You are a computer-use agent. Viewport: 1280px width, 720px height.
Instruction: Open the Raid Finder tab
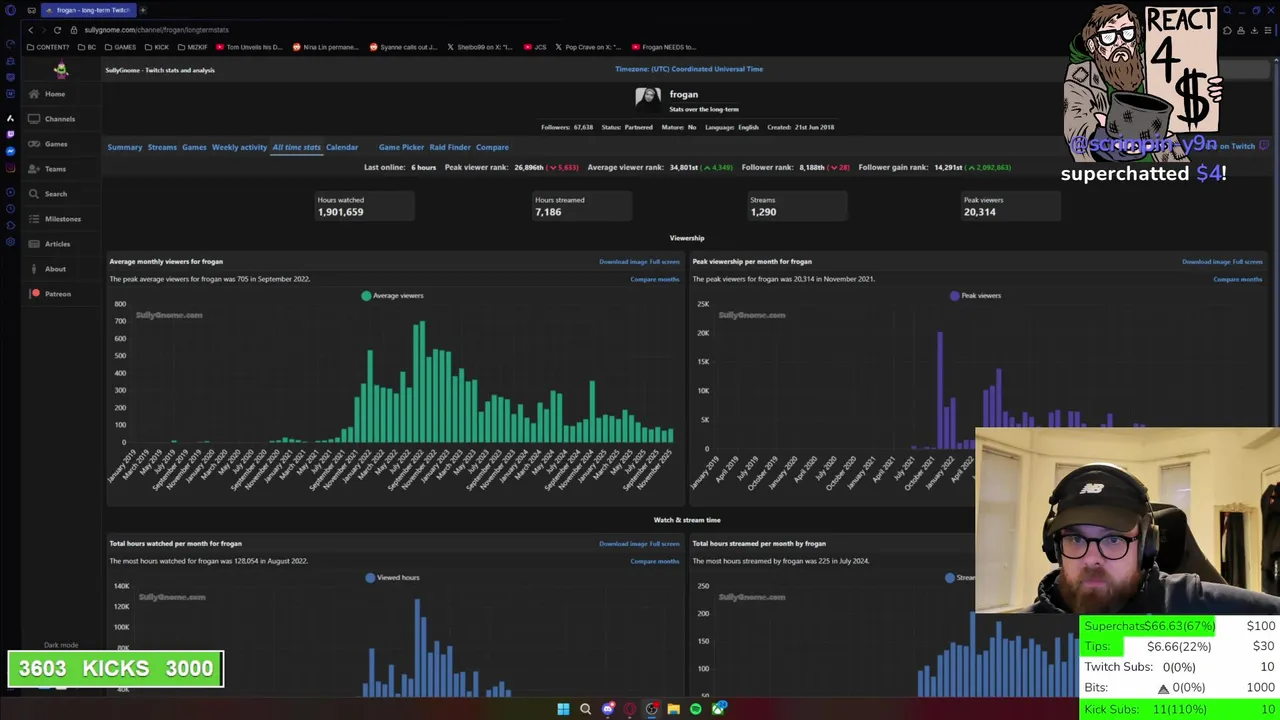pyautogui.click(x=450, y=147)
